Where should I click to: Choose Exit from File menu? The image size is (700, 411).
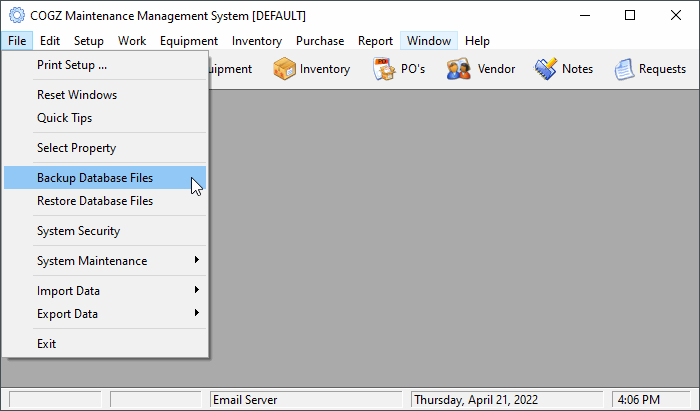click(x=105, y=344)
